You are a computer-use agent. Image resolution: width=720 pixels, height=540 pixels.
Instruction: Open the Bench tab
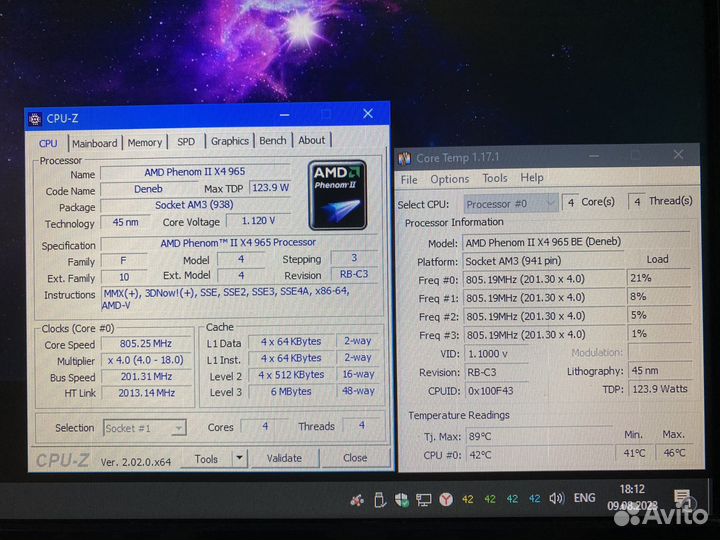coord(273,141)
